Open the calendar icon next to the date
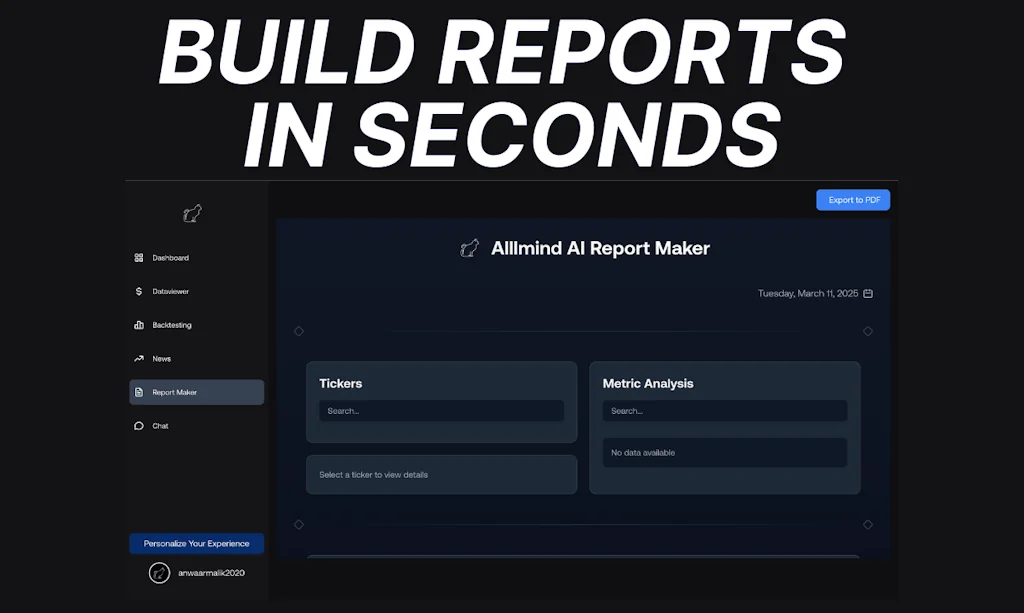 (866, 293)
